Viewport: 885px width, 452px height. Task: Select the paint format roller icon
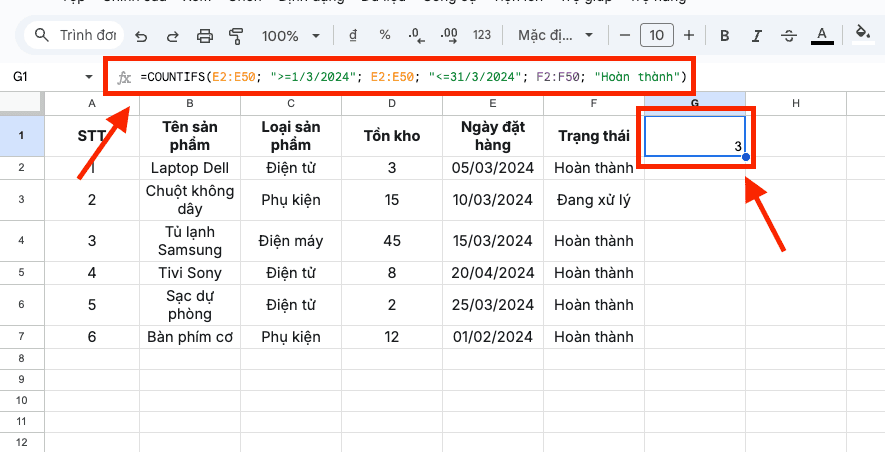point(236,36)
